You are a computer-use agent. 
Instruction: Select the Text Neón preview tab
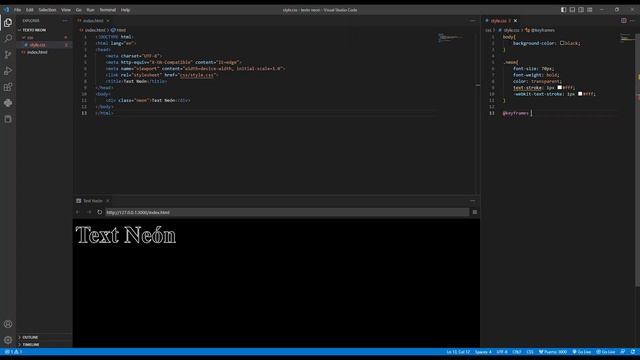point(92,201)
